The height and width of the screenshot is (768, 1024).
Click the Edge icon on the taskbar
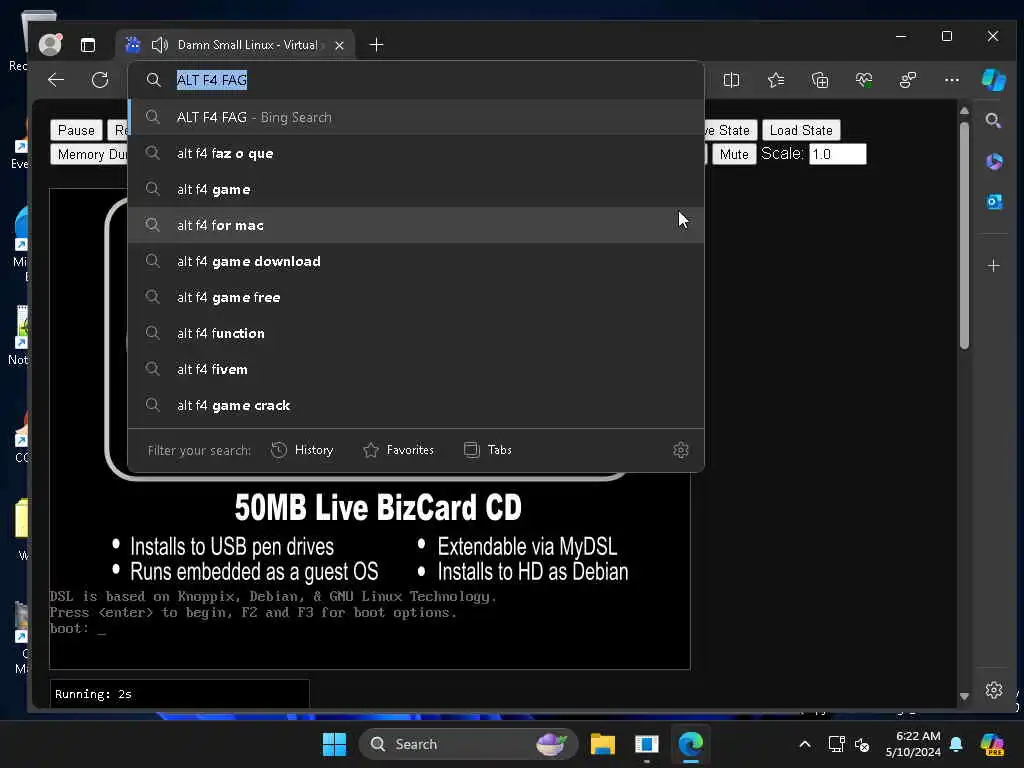(690, 744)
